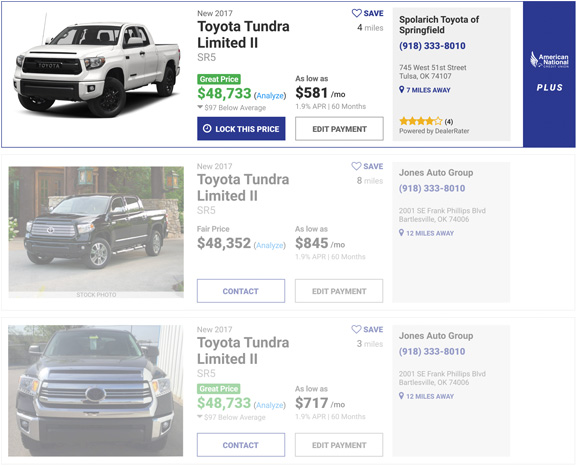Click Edit Payment on the first listing
Viewport: 577px width, 466px height.
(x=339, y=129)
